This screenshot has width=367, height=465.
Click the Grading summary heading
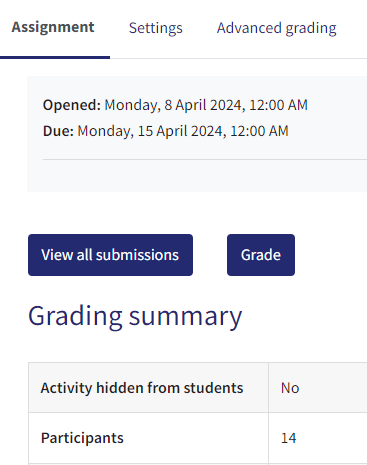[x=135, y=317]
